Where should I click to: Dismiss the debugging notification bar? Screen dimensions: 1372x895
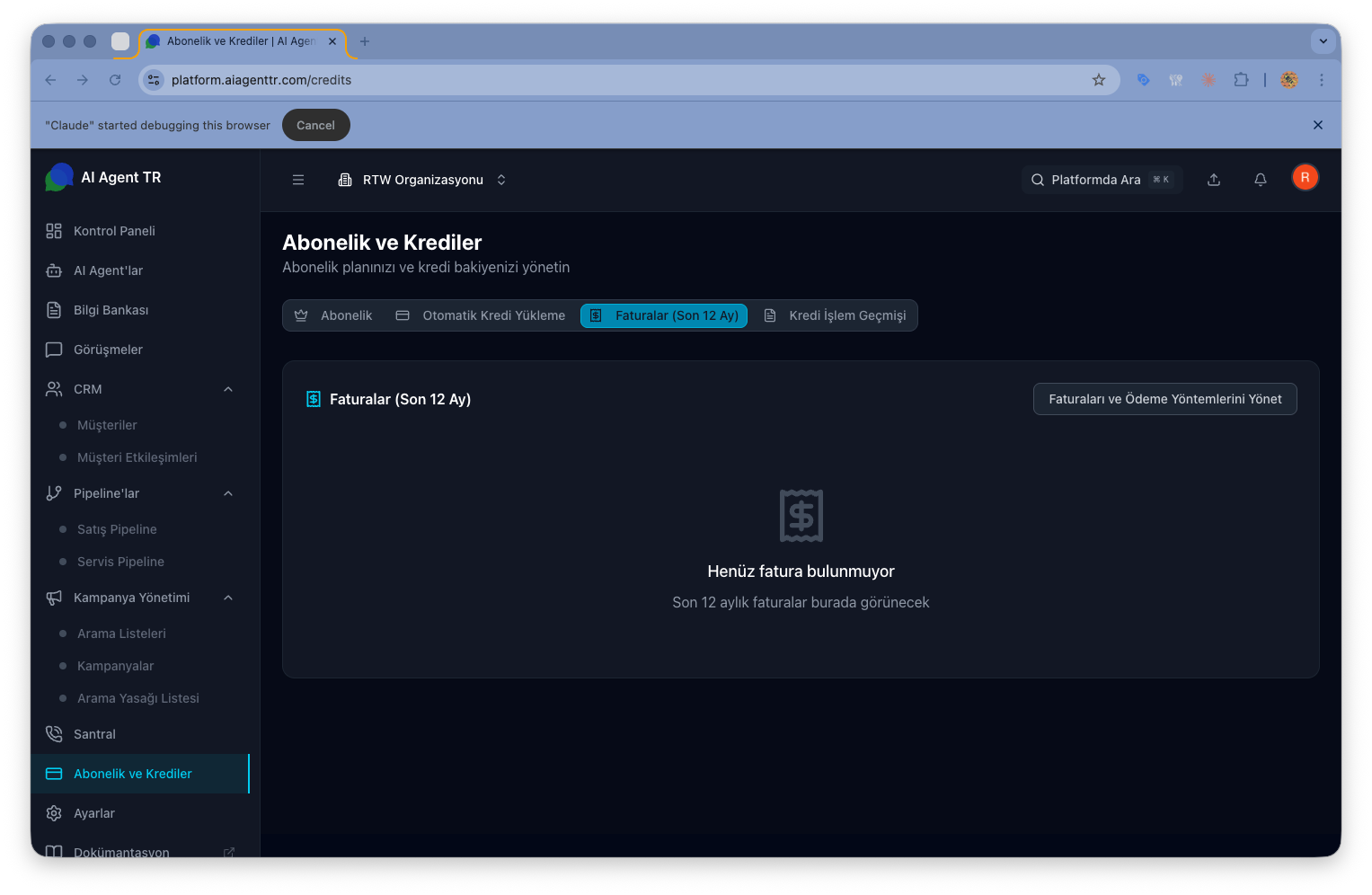tap(1318, 125)
